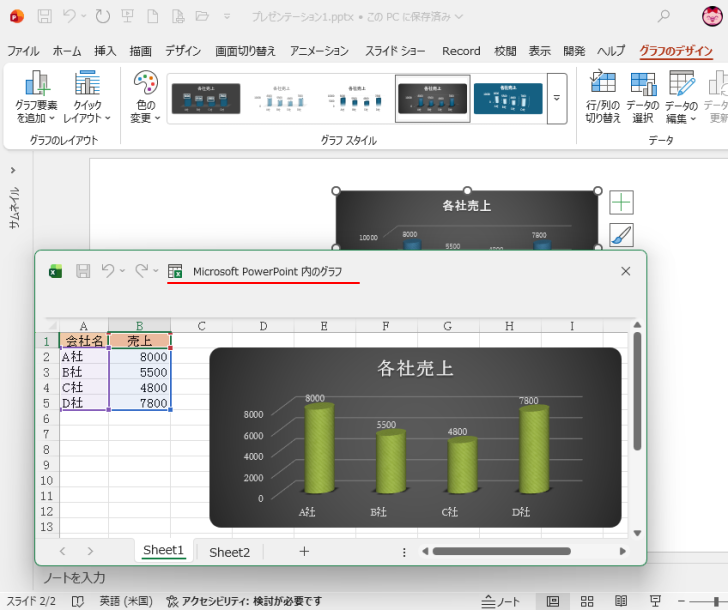Switch to the アニメーション tab
This screenshot has height=610, width=728.
319,51
